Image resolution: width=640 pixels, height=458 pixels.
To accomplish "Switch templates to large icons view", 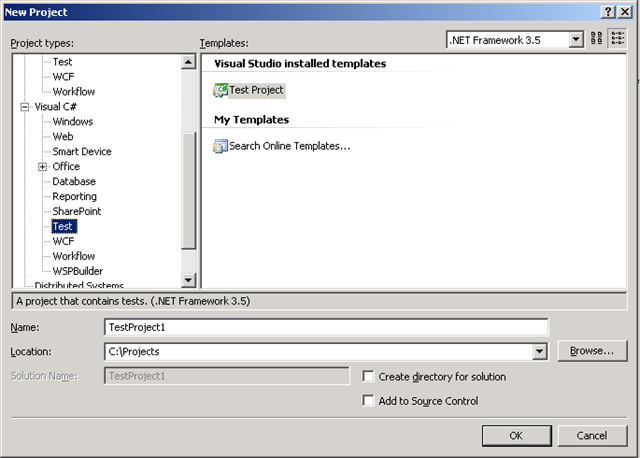I will [x=596, y=39].
